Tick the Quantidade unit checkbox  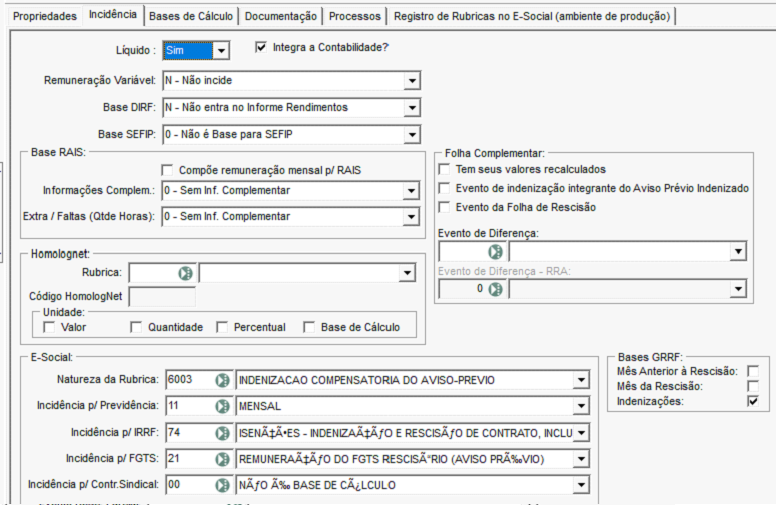(136, 327)
